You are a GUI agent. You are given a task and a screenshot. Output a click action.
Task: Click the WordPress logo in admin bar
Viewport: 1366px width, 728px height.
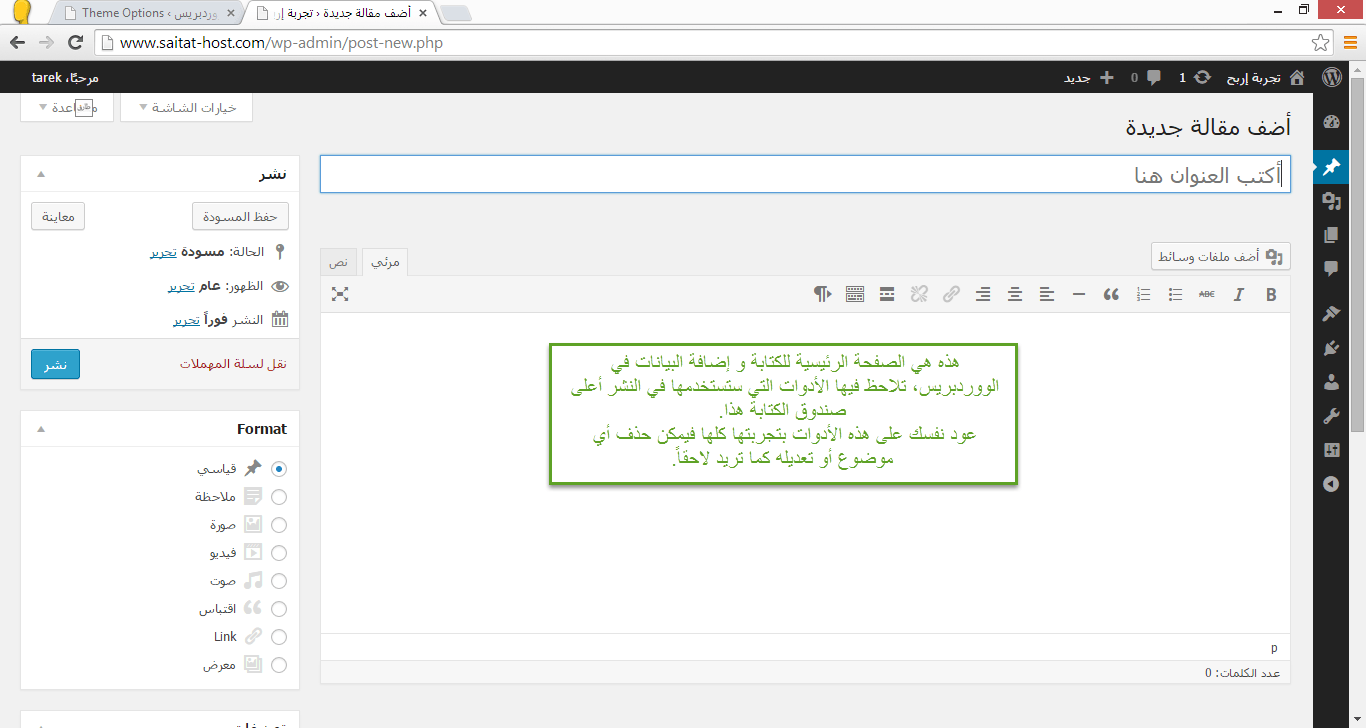(x=1331, y=77)
